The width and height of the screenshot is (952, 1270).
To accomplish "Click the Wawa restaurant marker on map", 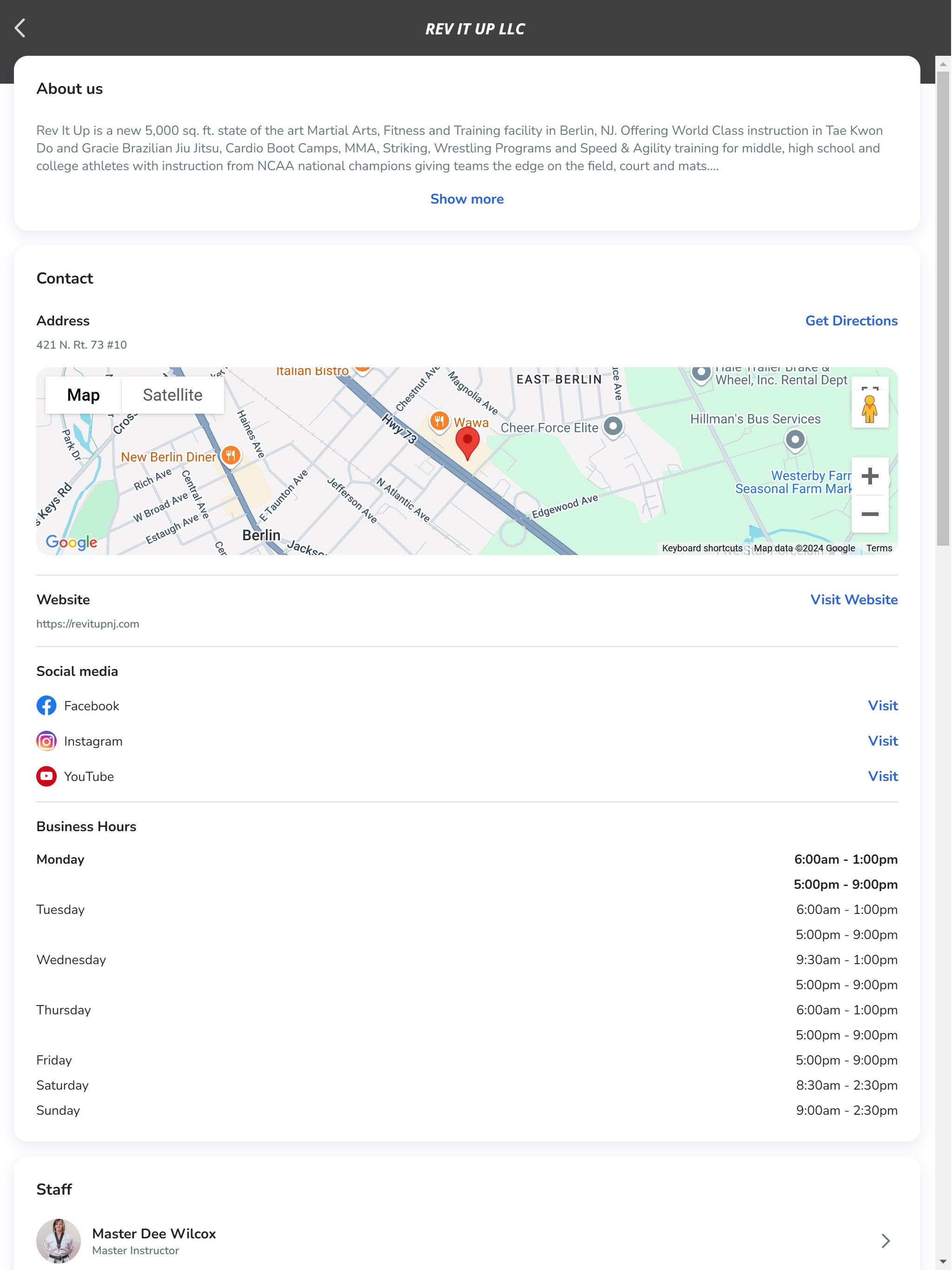I will (439, 422).
